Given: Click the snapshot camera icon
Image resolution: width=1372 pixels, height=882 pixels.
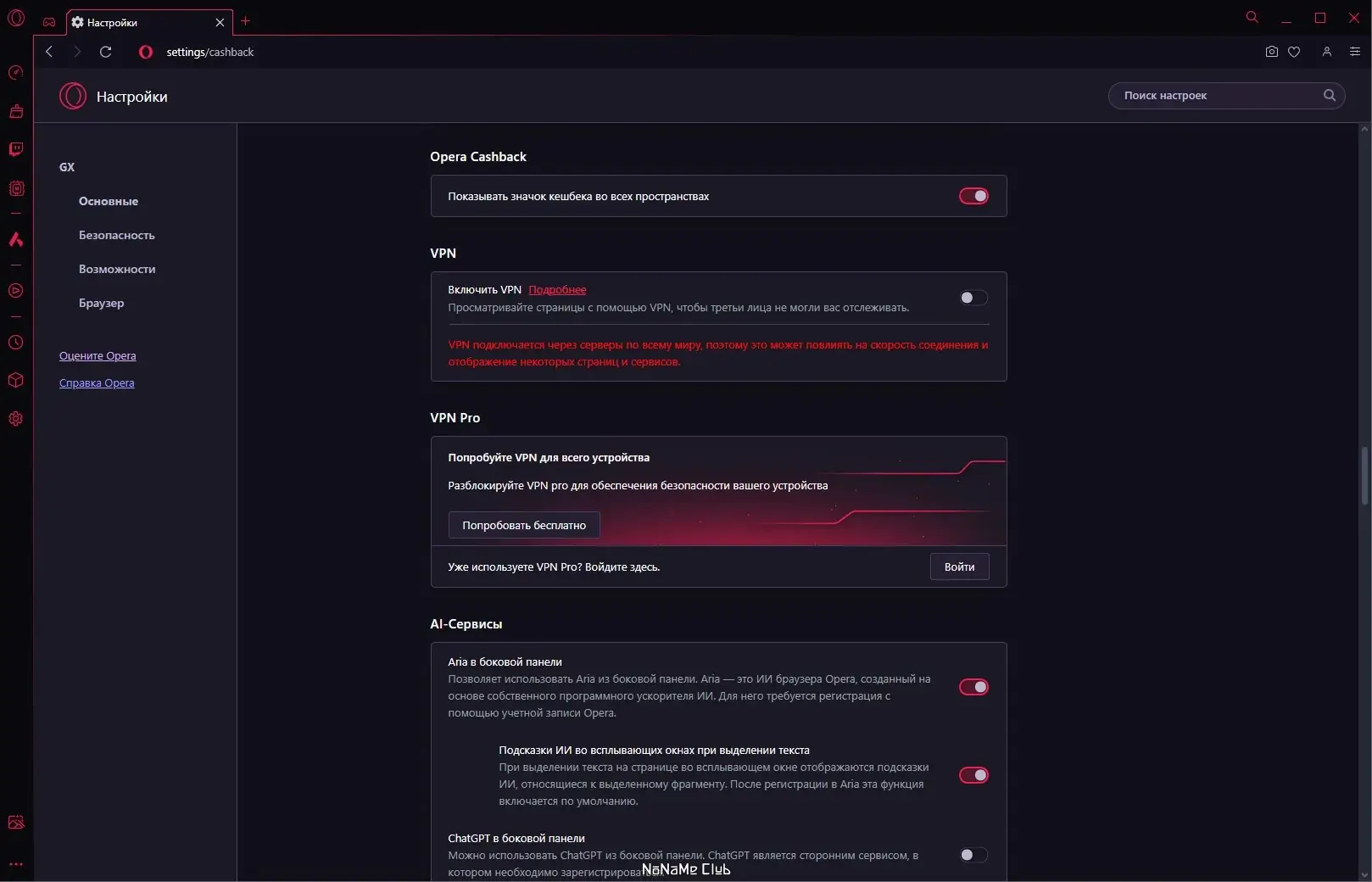Looking at the screenshot, I should click(1271, 52).
